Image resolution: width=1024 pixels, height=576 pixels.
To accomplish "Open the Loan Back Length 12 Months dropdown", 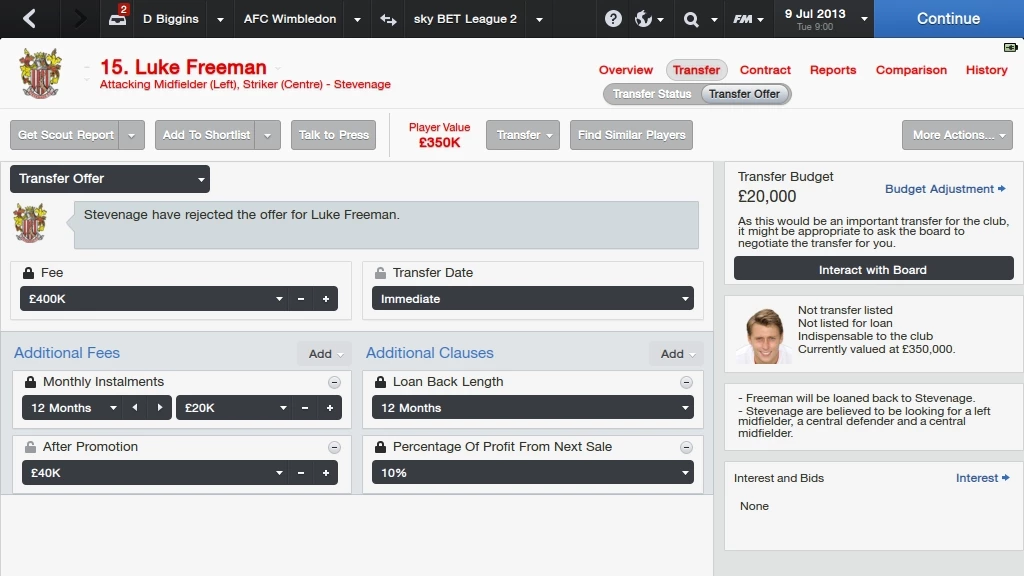I will pos(533,408).
